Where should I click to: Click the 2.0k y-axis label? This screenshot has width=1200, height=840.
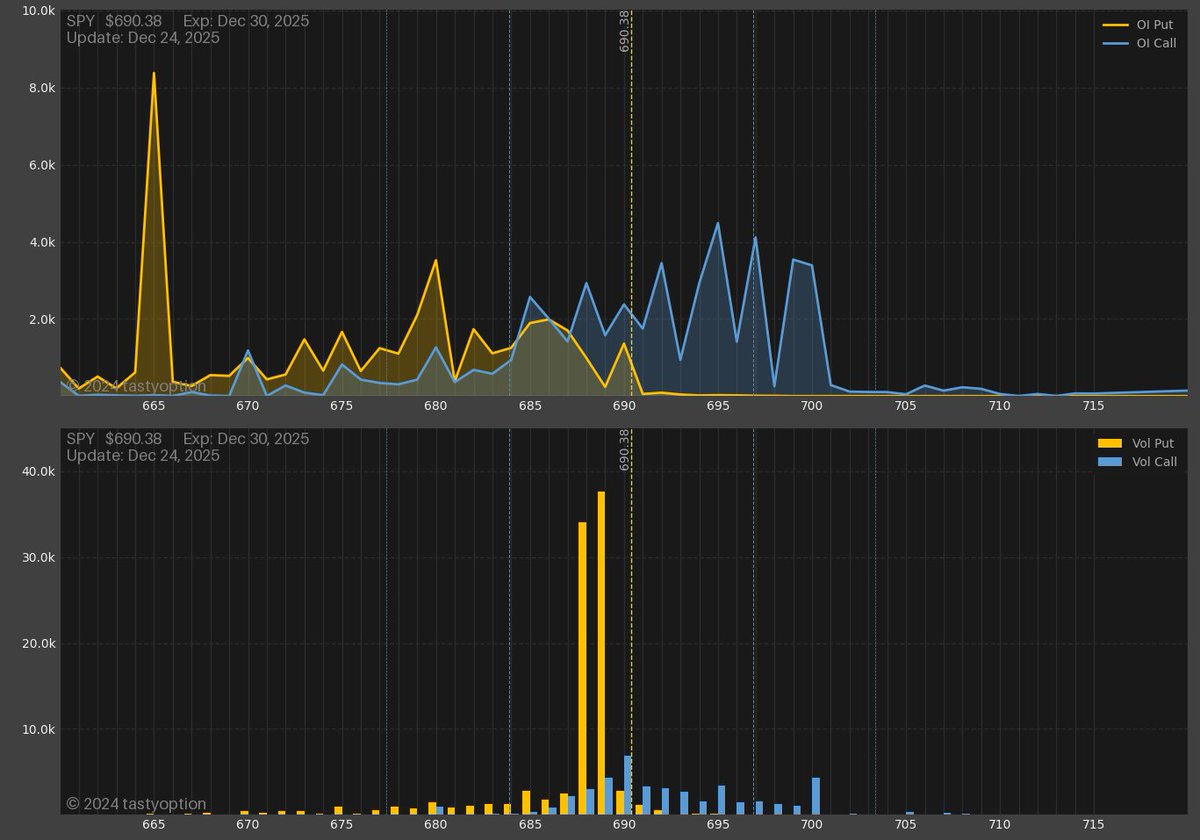[41, 320]
